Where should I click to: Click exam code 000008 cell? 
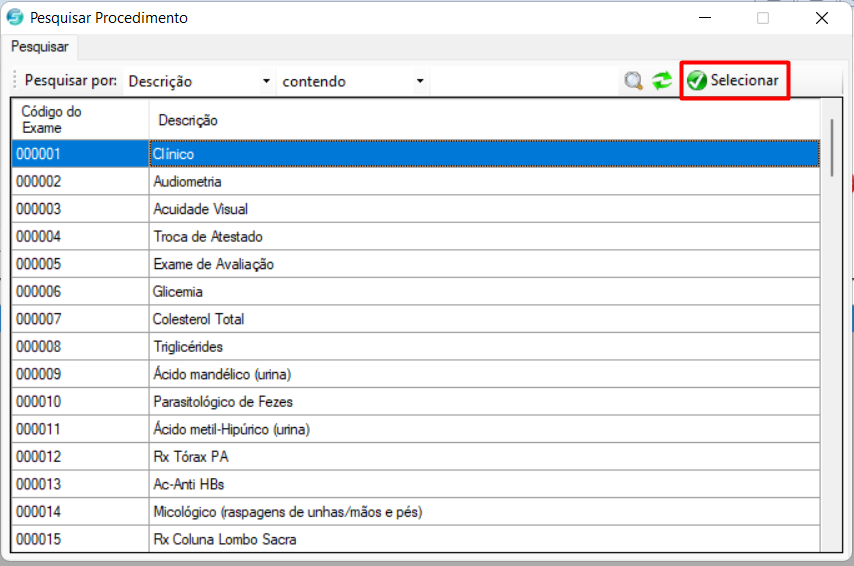(80, 346)
